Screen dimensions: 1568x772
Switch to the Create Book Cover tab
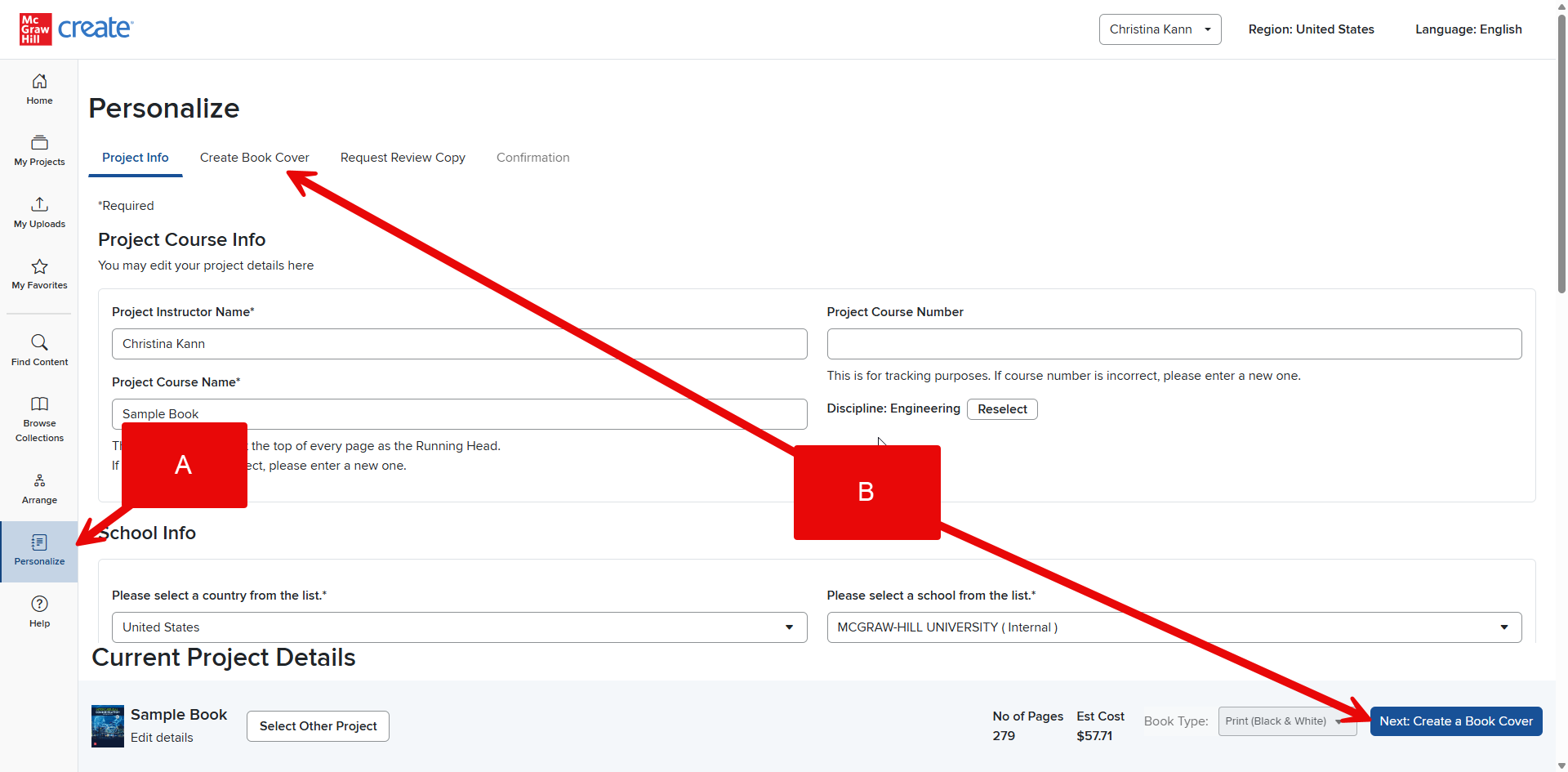(255, 158)
